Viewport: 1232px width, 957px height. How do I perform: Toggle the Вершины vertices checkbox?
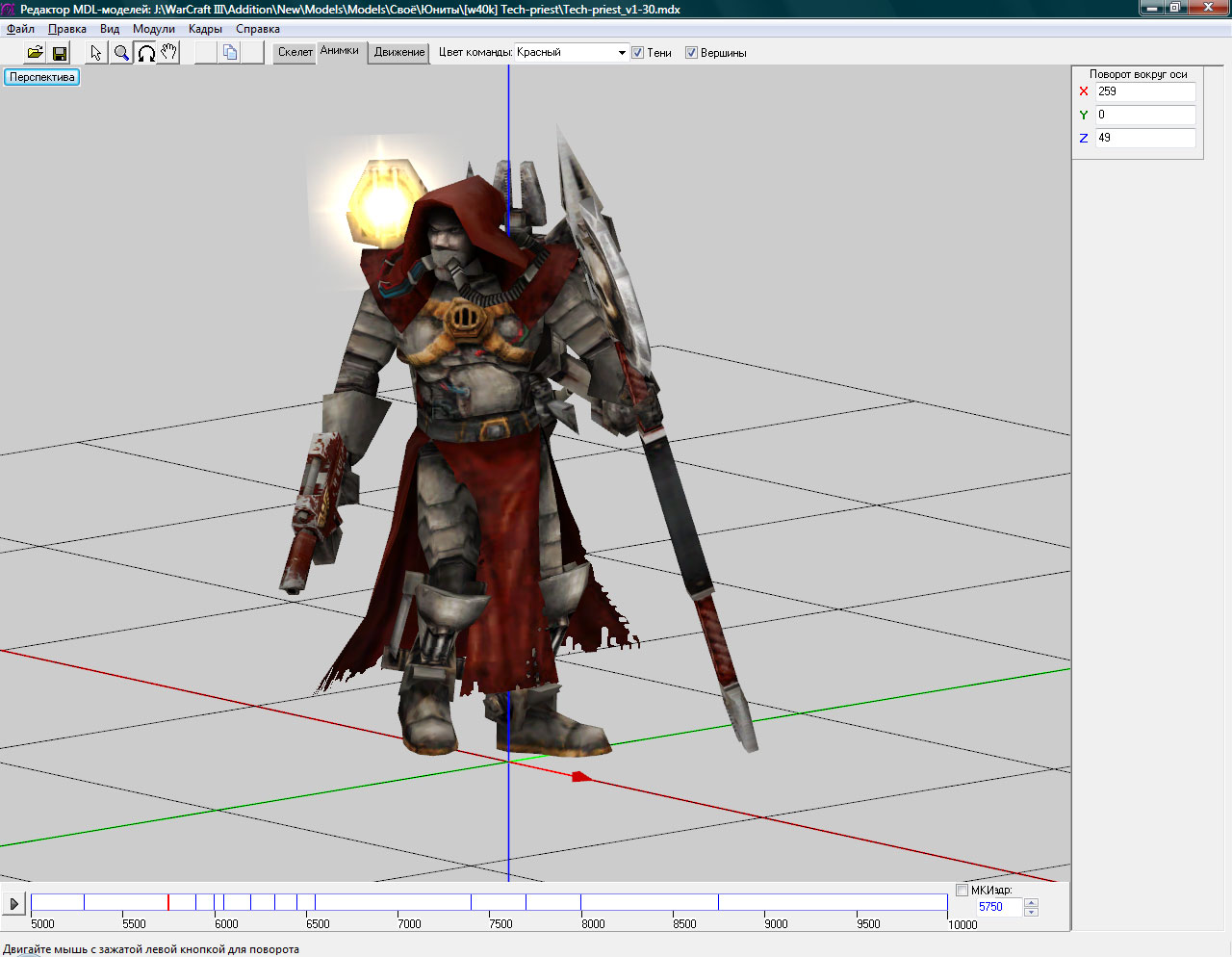click(x=691, y=53)
